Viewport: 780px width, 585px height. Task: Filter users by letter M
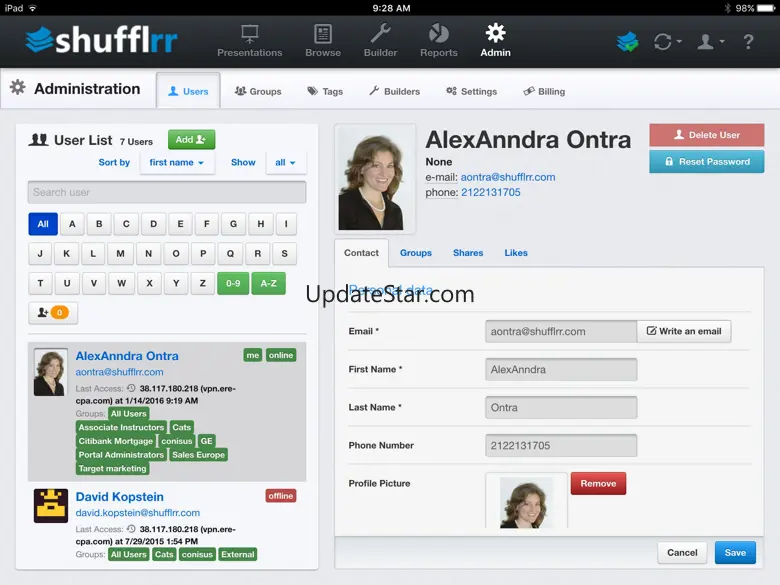pos(120,254)
